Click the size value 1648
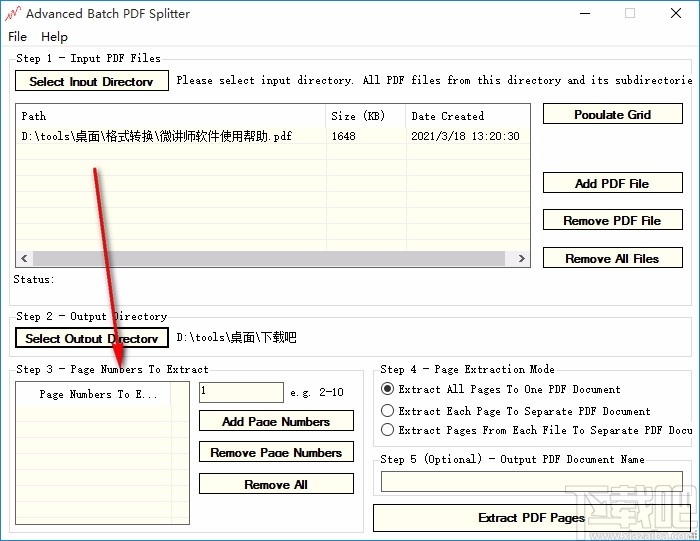Screen dimensions: 700x541 pos(343,136)
